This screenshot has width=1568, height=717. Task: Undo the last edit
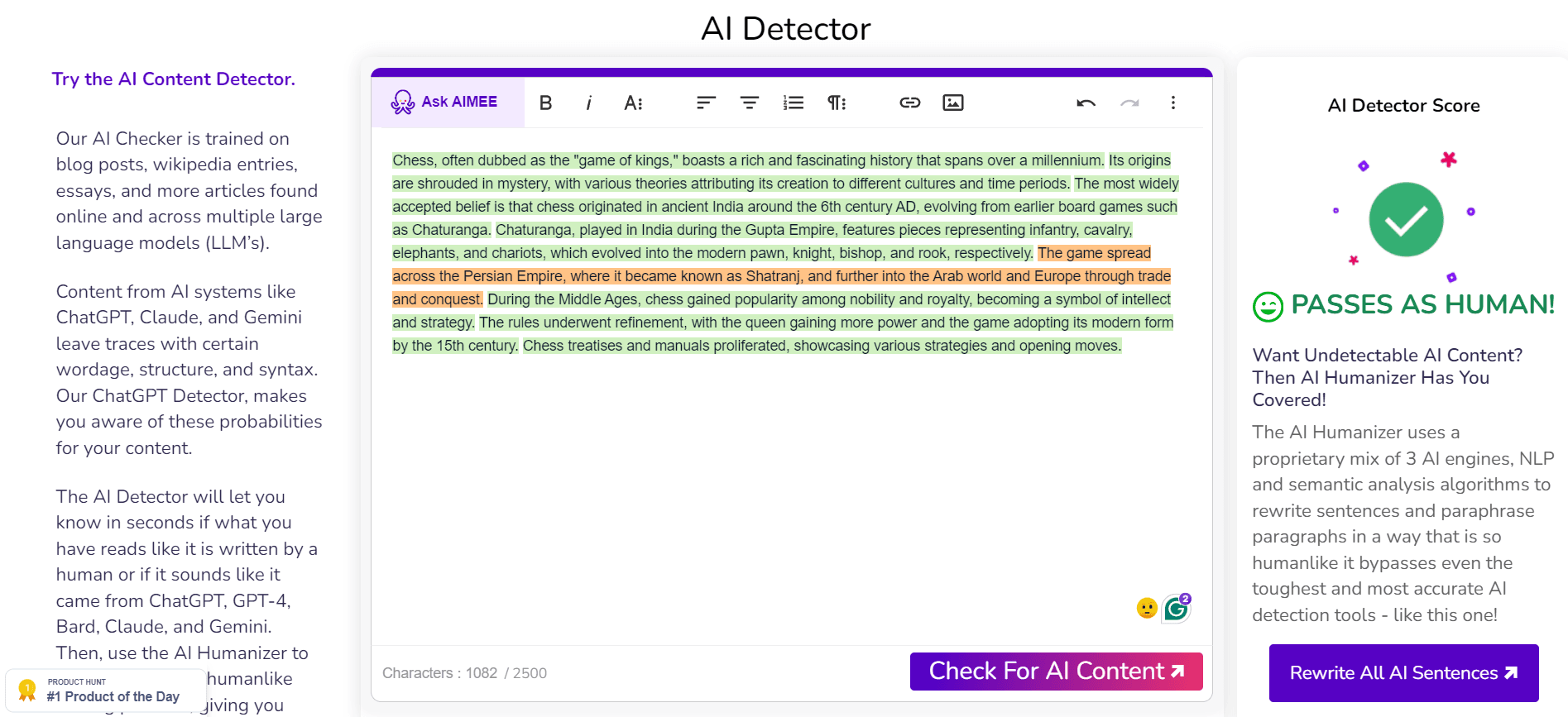click(1086, 103)
